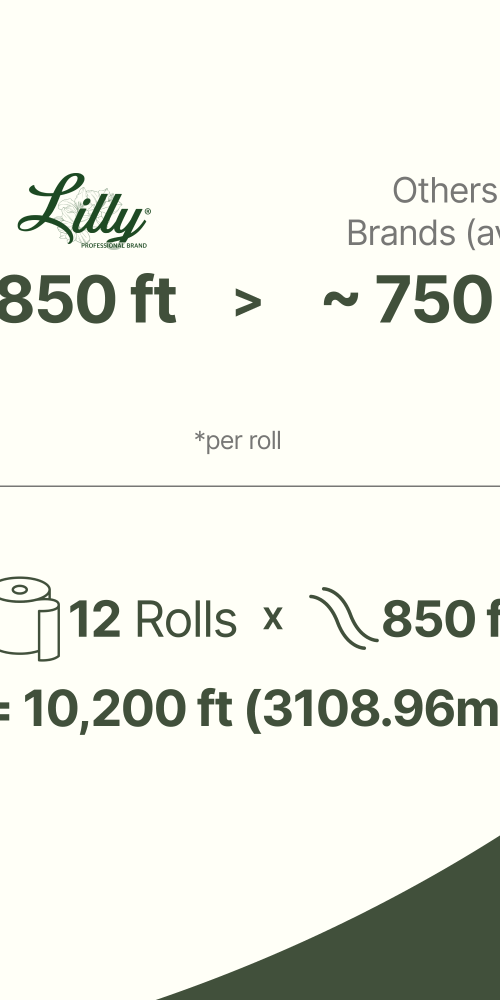Click the 12 Rolls label

[152, 619]
